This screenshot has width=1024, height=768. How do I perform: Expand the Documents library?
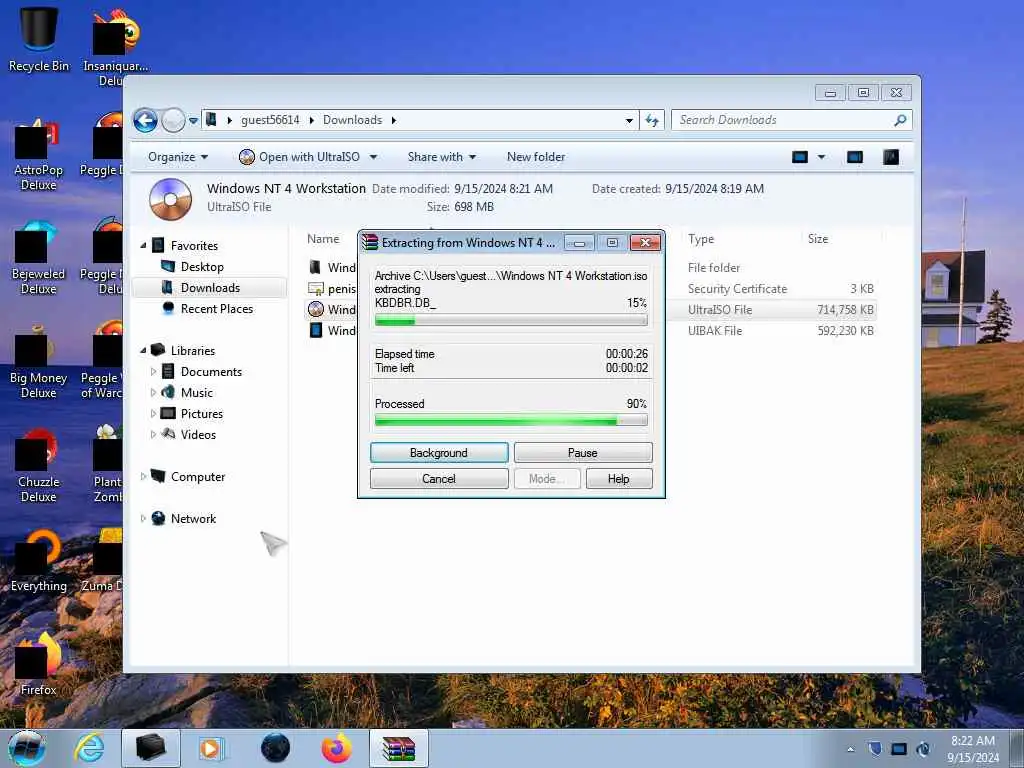pyautogui.click(x=153, y=372)
